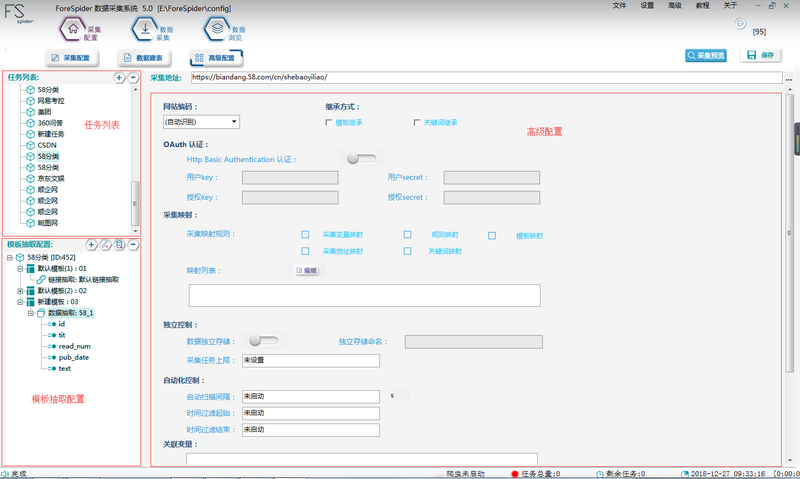Click the minus icon in 模板抽取配置 header
This screenshot has height=479, width=800.
[133, 245]
